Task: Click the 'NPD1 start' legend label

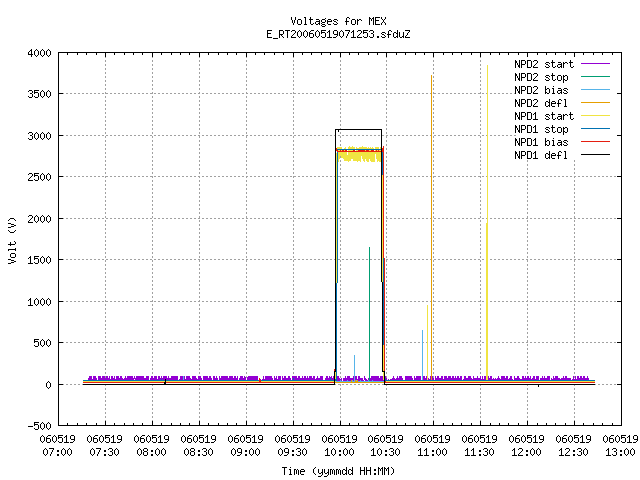Action: click(544, 116)
